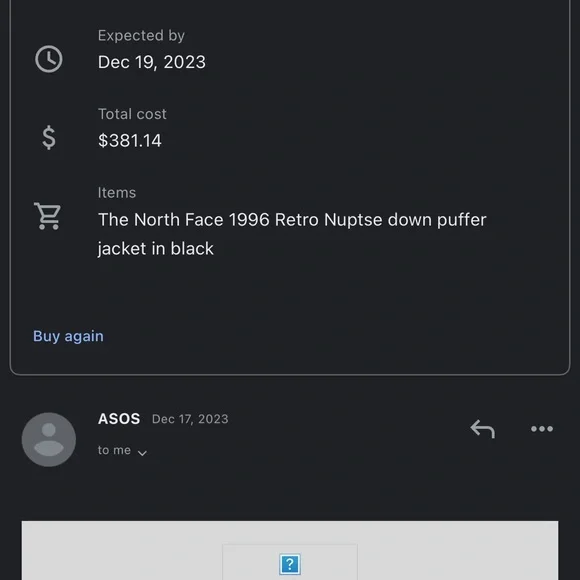580x580 pixels.
Task: Tap the ASOS sender avatar
Action: 49,439
